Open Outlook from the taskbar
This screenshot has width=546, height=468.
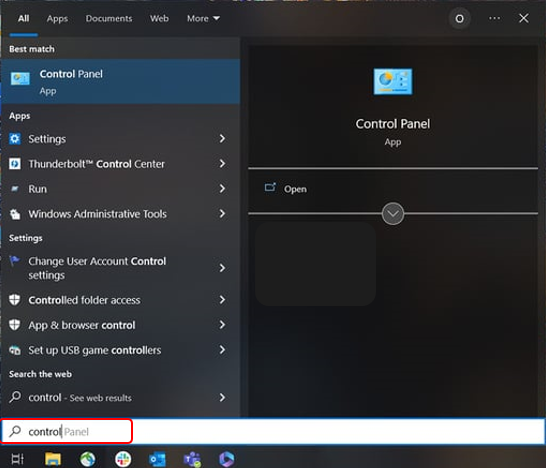157,459
